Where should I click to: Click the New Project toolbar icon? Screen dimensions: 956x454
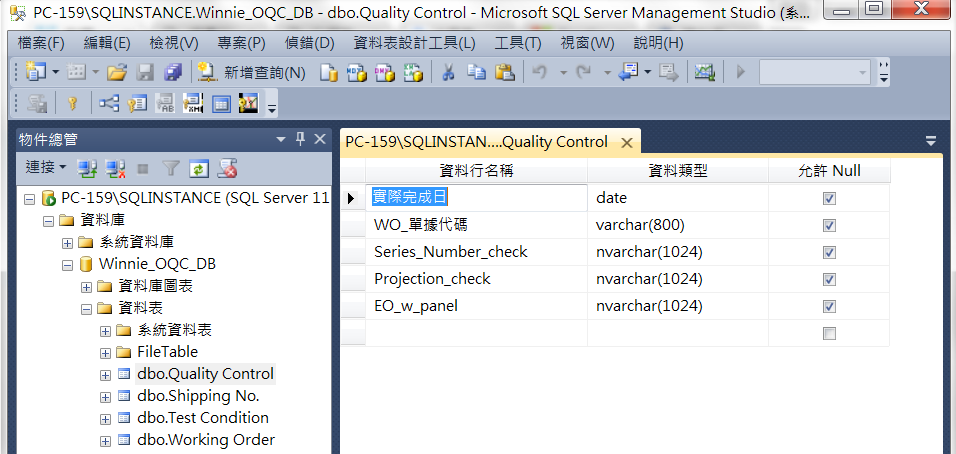point(35,73)
